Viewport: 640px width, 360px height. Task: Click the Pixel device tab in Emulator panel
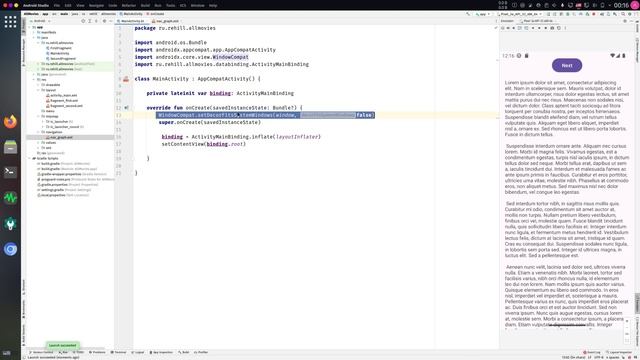[538, 21]
